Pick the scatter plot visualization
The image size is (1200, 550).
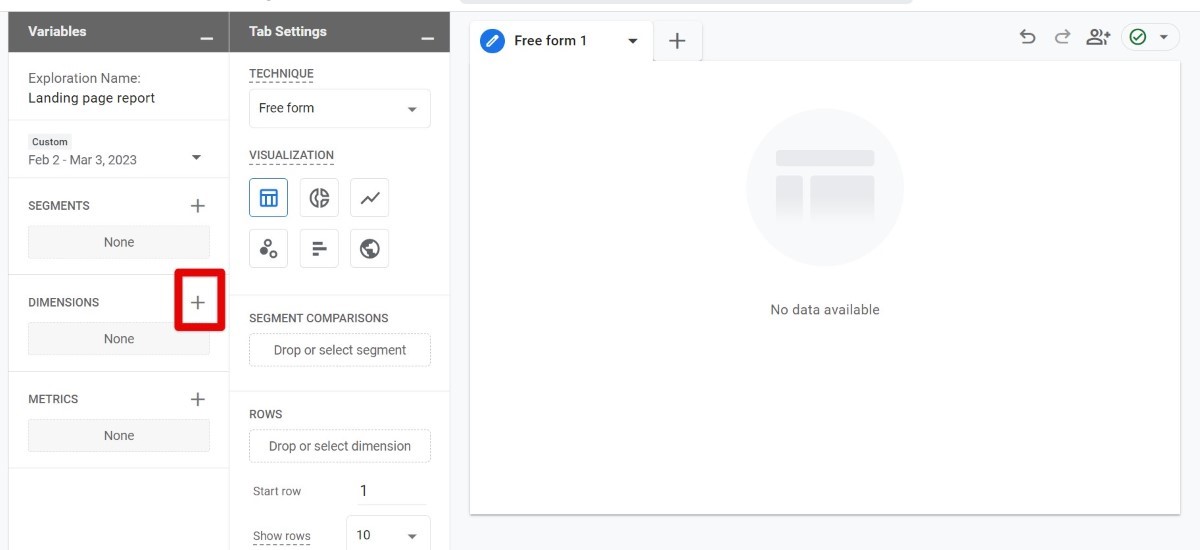[268, 249]
